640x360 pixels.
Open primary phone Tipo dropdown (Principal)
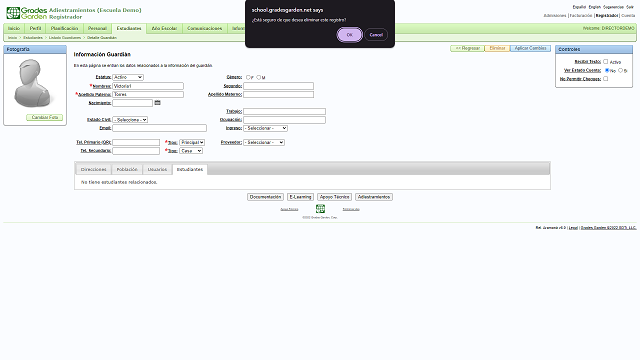(192, 142)
